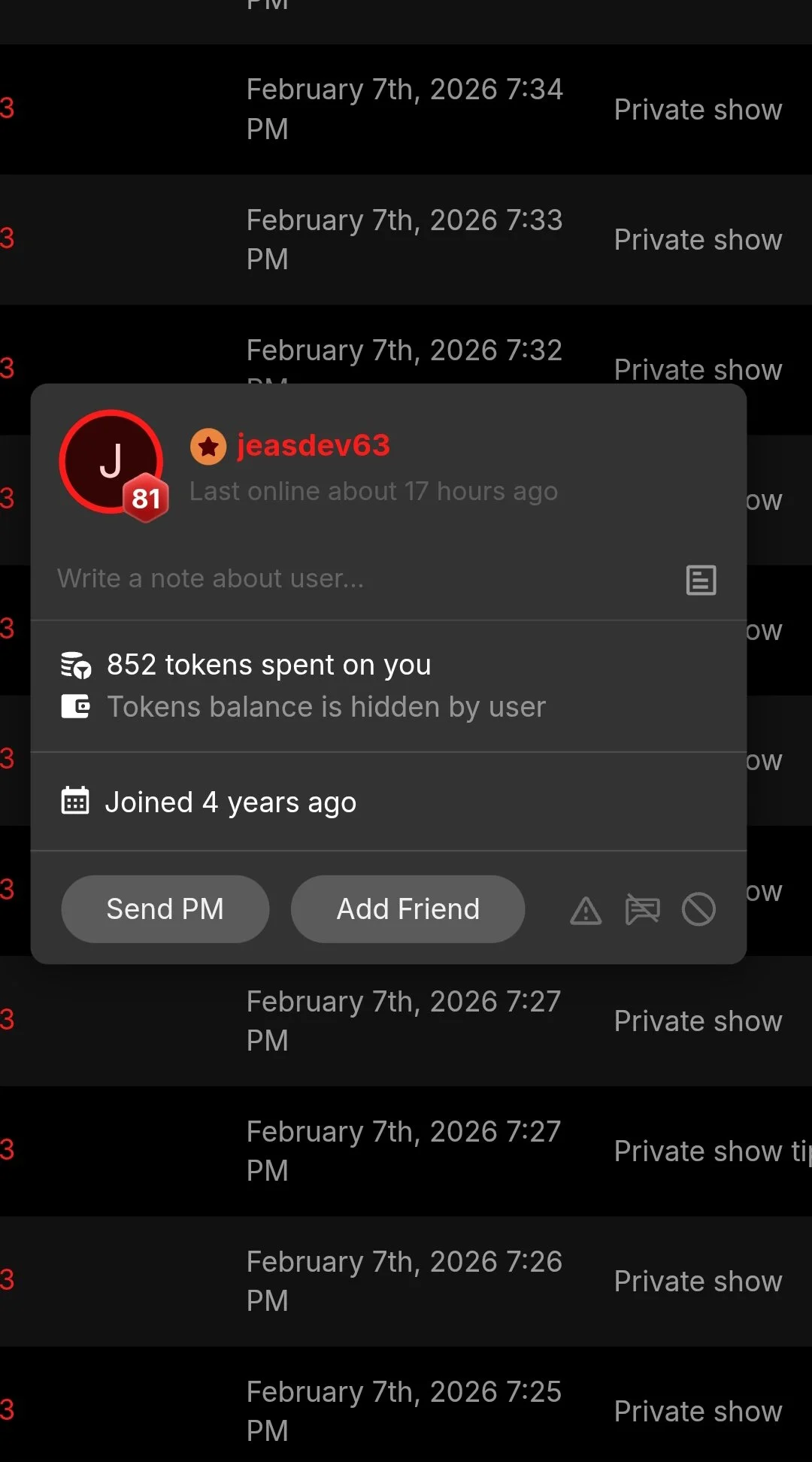Image resolution: width=812 pixels, height=1462 pixels.
Task: Click the wallet balance icon
Action: point(76,707)
